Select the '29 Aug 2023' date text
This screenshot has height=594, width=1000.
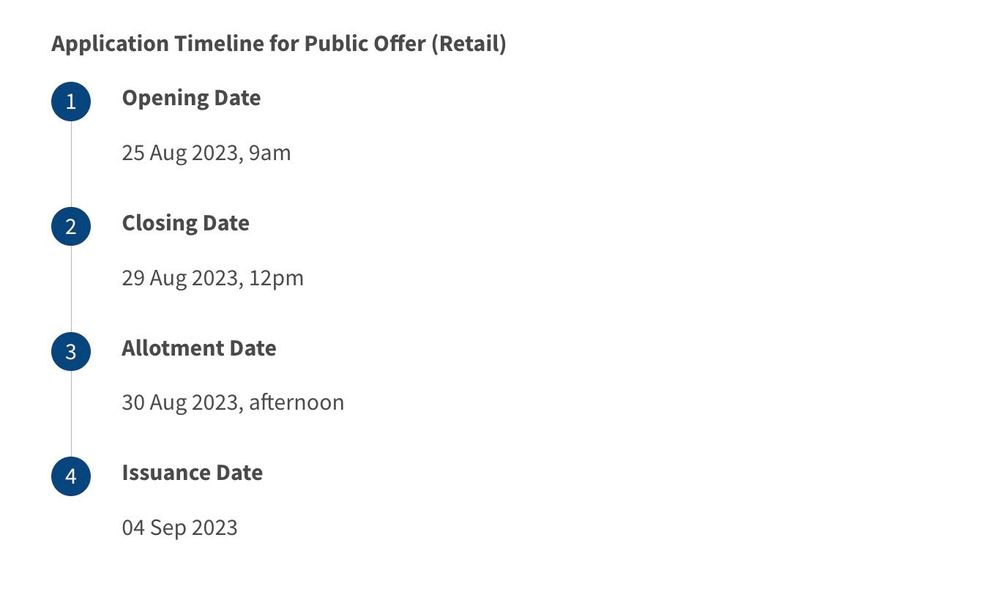(x=180, y=278)
